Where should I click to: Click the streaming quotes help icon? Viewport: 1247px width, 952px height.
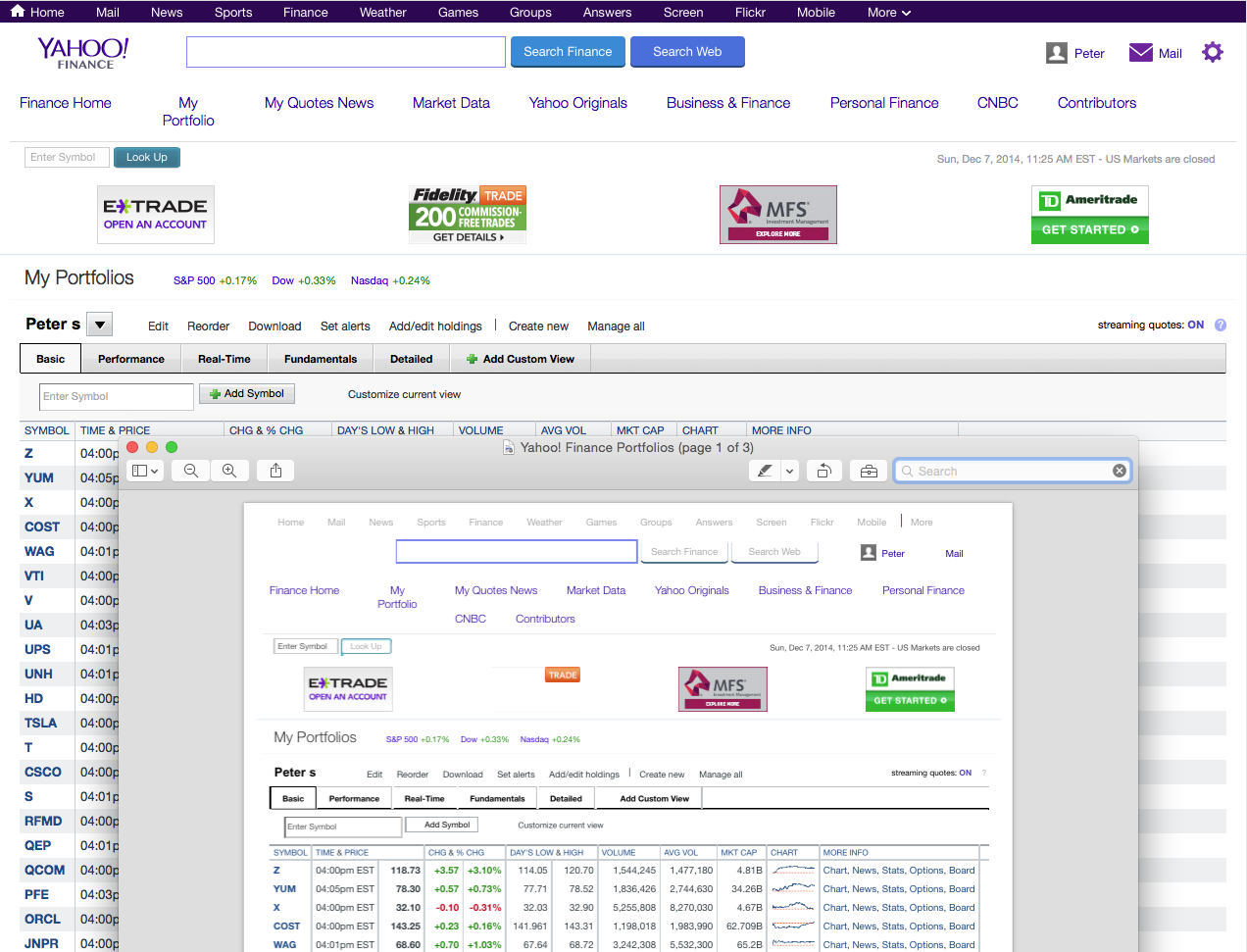click(1221, 326)
